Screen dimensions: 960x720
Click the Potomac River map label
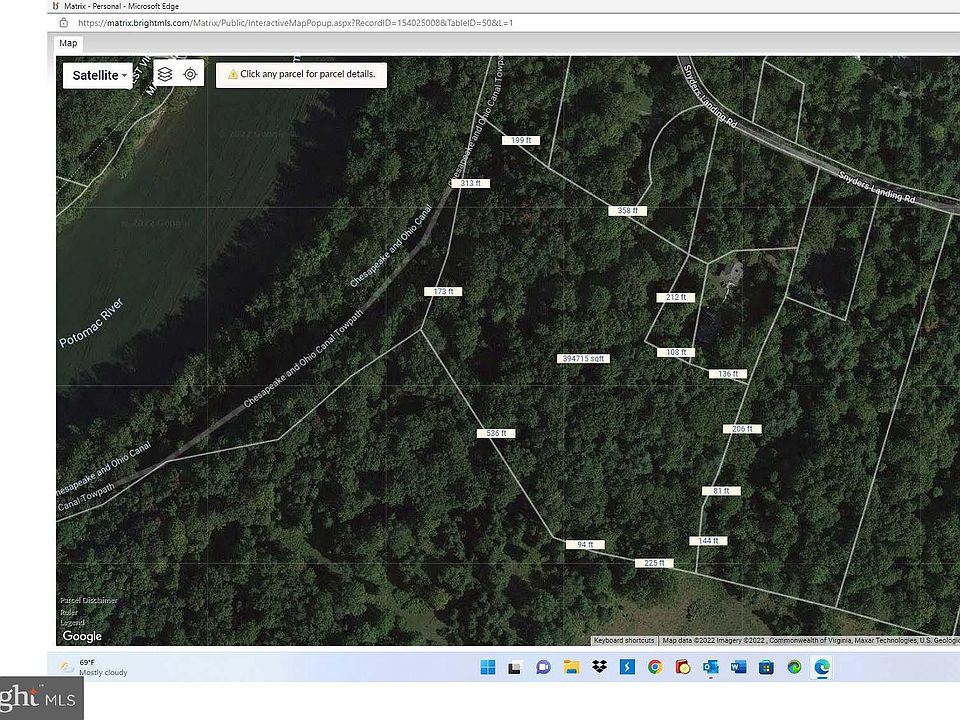(x=91, y=323)
